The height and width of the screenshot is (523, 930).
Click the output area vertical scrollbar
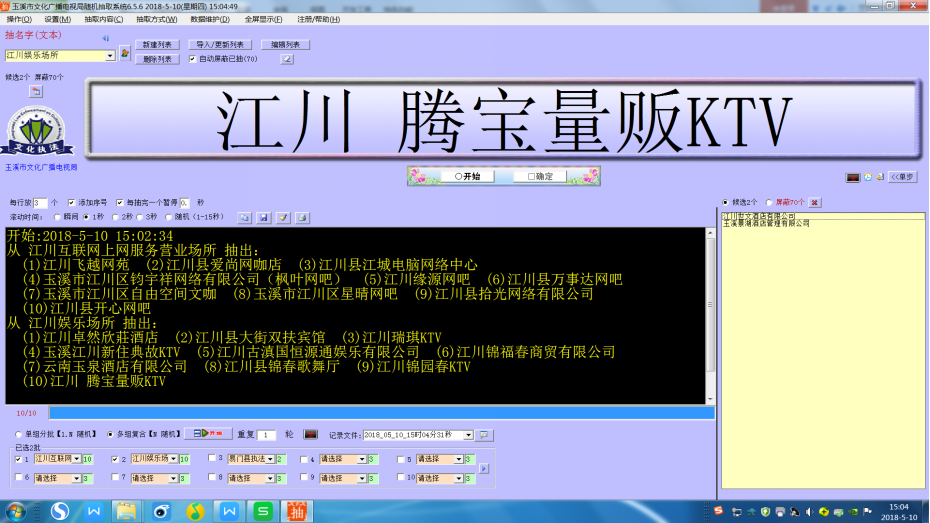[x=710, y=315]
